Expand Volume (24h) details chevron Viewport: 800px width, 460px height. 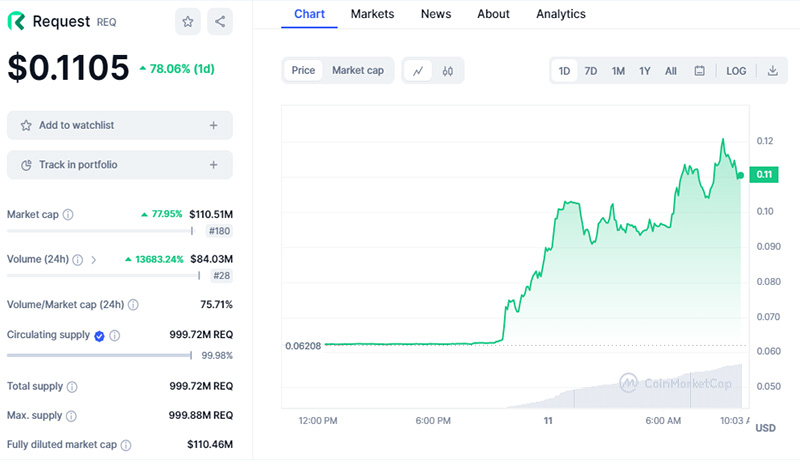[93, 260]
